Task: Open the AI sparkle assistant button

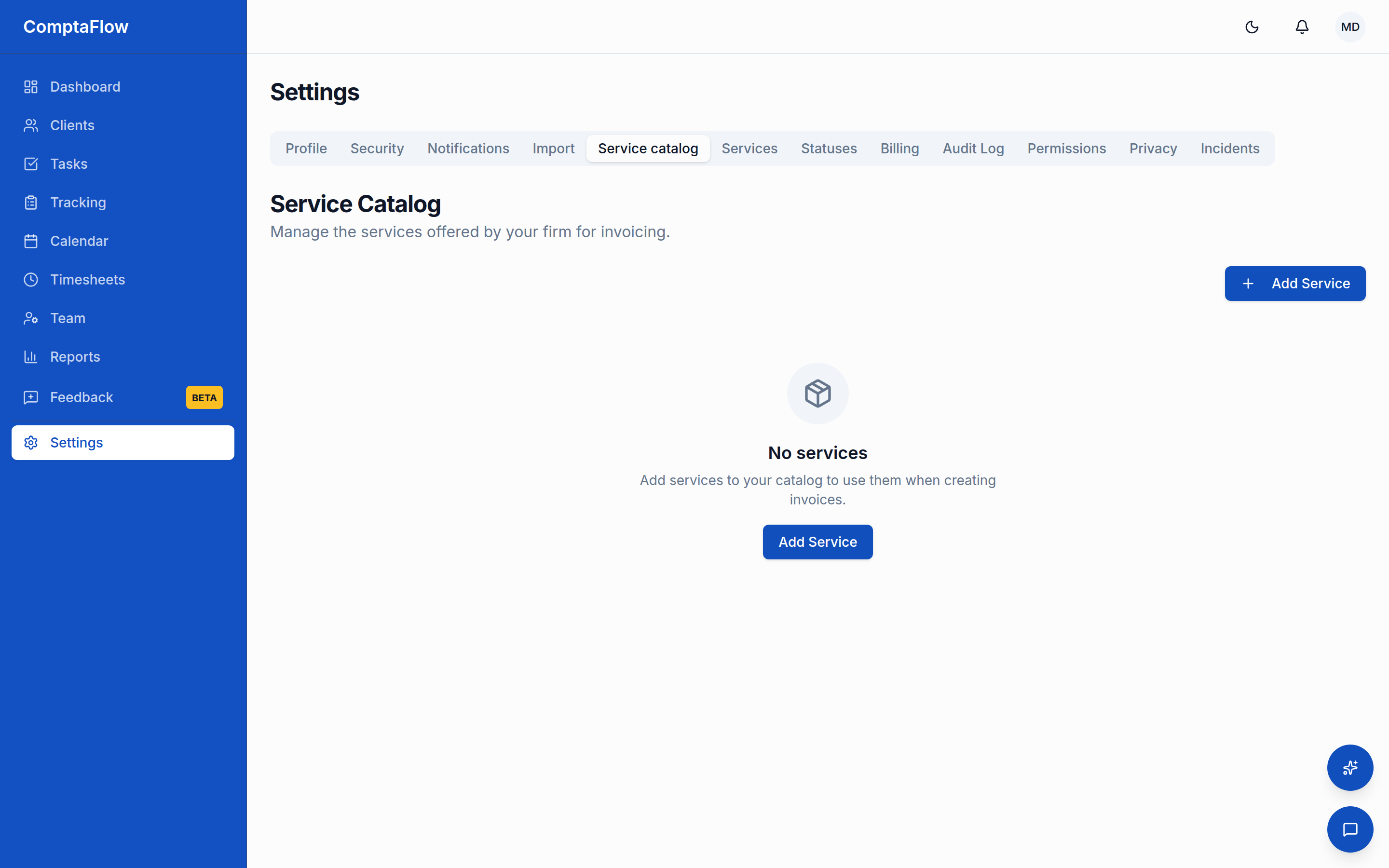Action: [x=1350, y=768]
